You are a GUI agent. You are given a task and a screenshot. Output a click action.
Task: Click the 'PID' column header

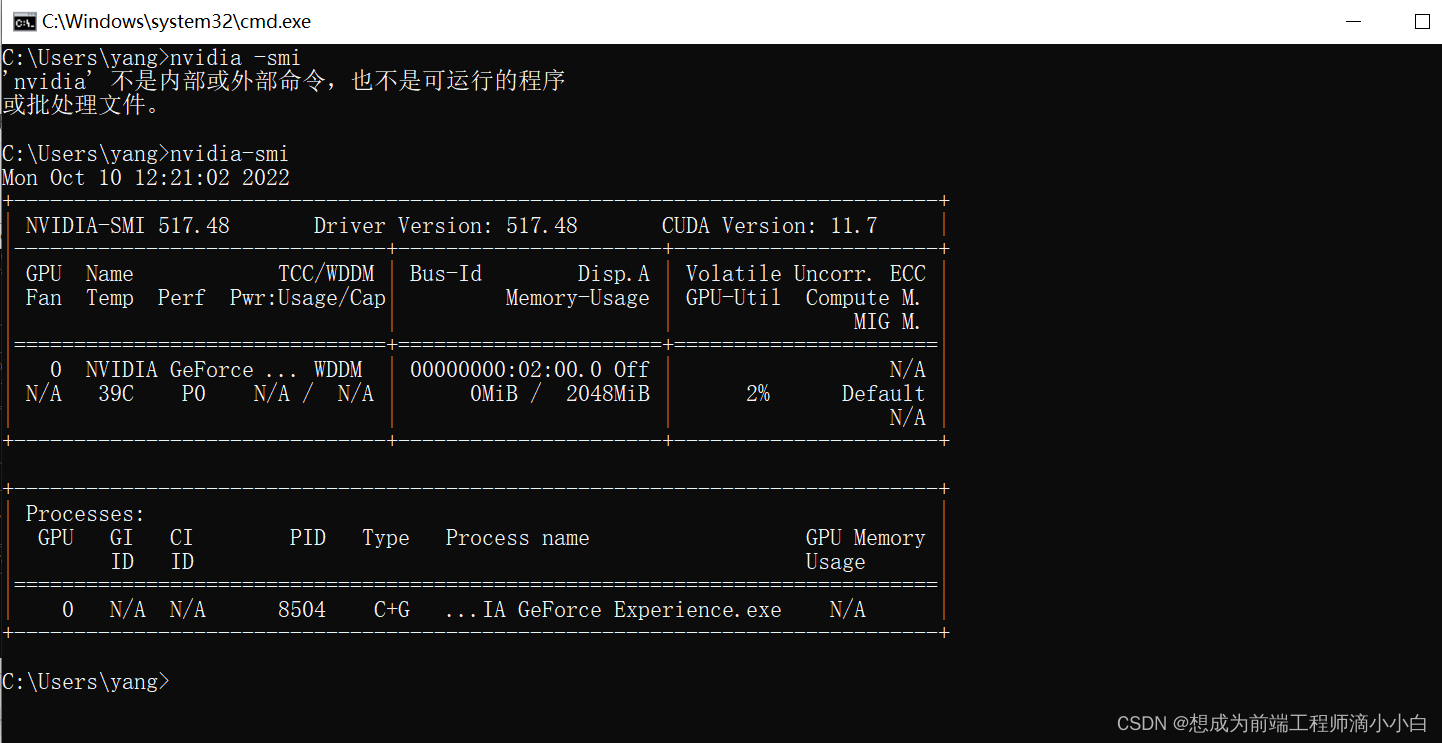[307, 538]
